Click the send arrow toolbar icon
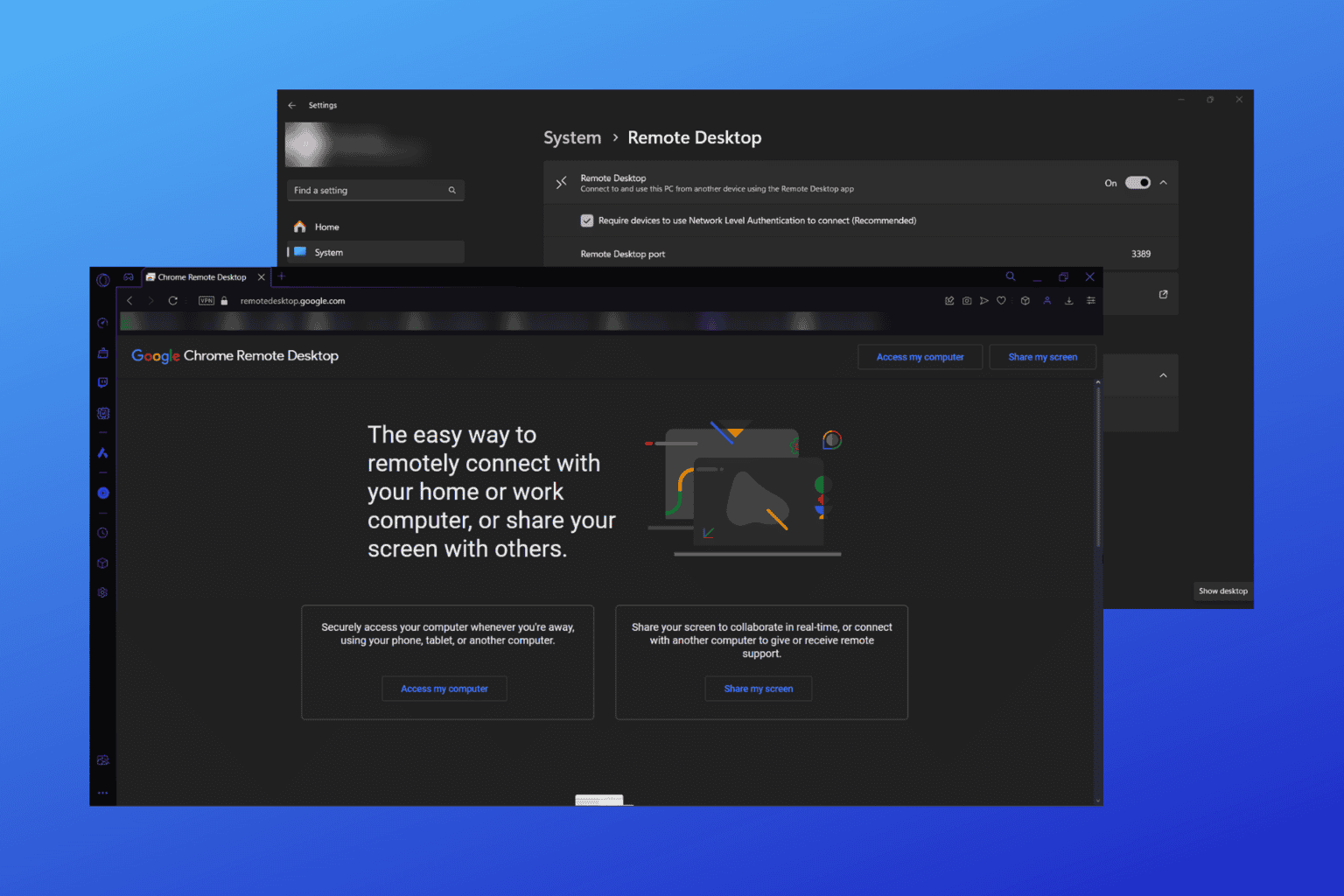 pyautogui.click(x=984, y=301)
